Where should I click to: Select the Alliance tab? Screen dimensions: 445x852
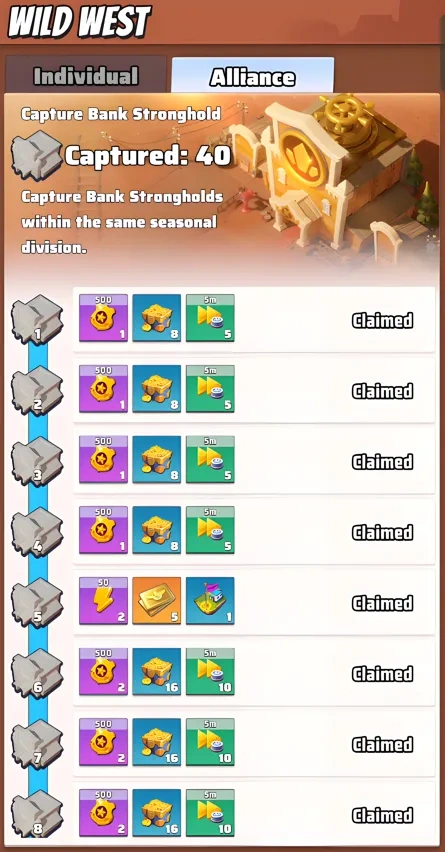(253, 75)
